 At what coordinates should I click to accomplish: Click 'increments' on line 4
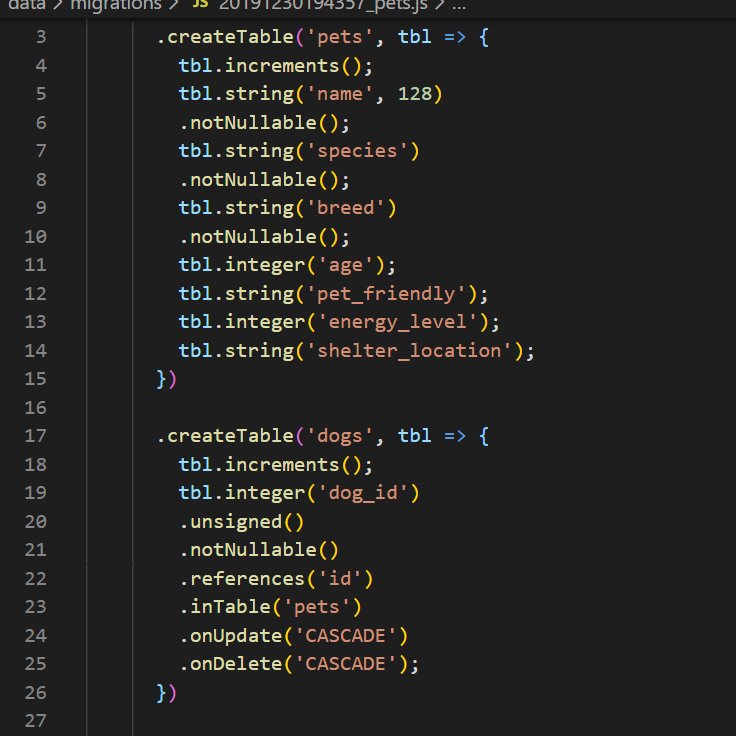(282, 65)
